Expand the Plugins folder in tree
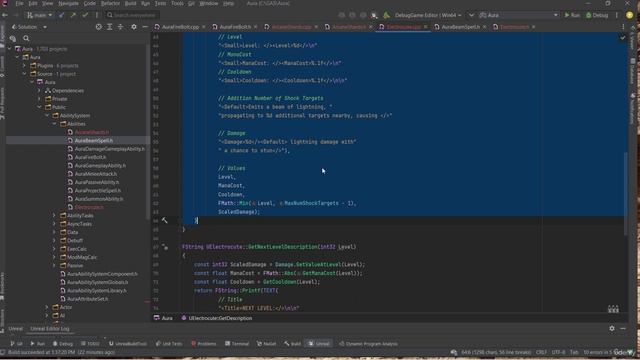Viewport: 640px width, 360px height. pos(24,65)
